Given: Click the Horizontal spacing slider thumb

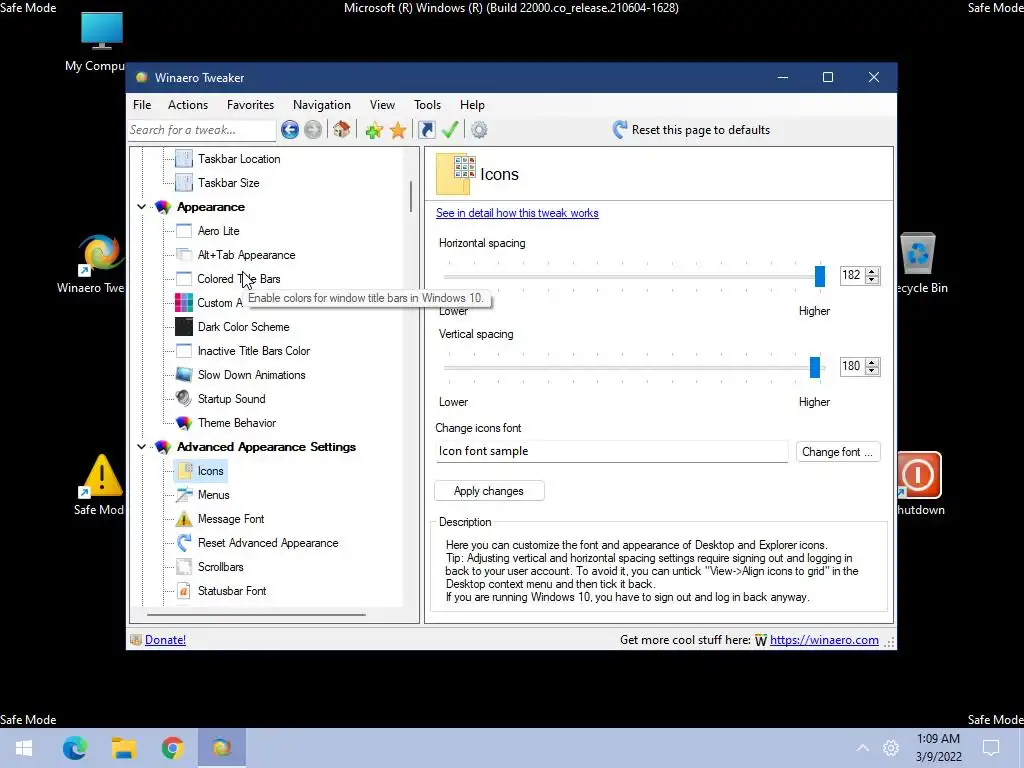Looking at the screenshot, I should coord(820,276).
